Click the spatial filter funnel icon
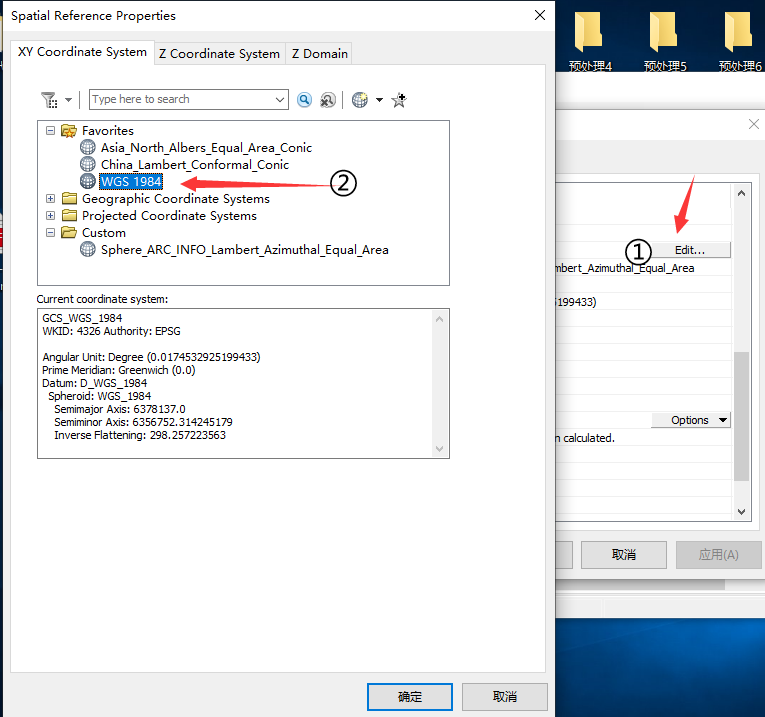This screenshot has height=717, width=765. [49, 100]
